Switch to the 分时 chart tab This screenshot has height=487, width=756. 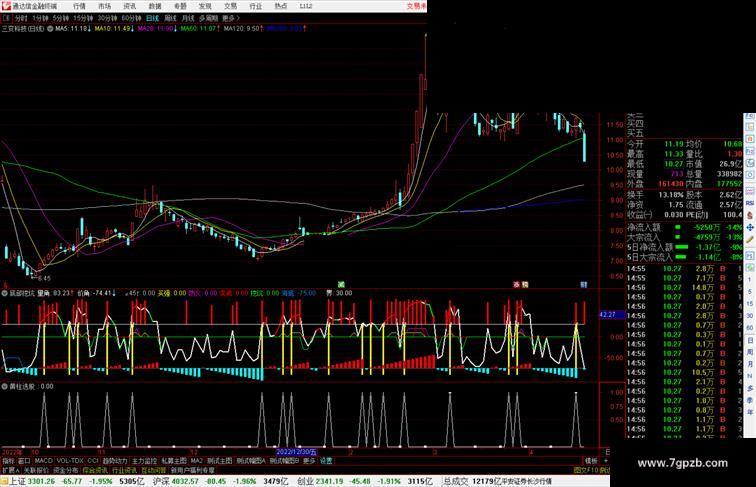click(21, 18)
